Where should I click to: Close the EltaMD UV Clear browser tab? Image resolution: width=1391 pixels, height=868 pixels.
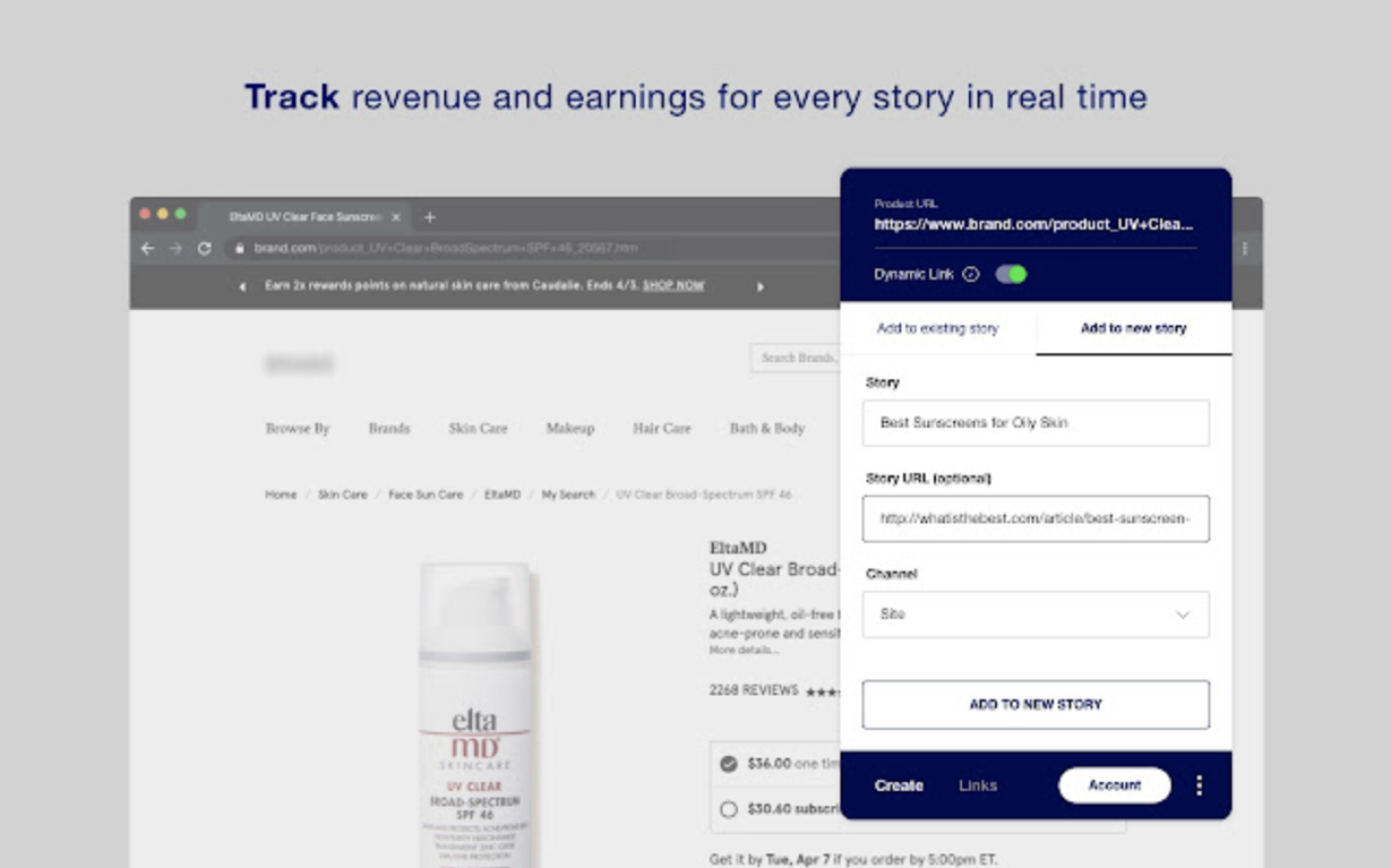click(396, 217)
